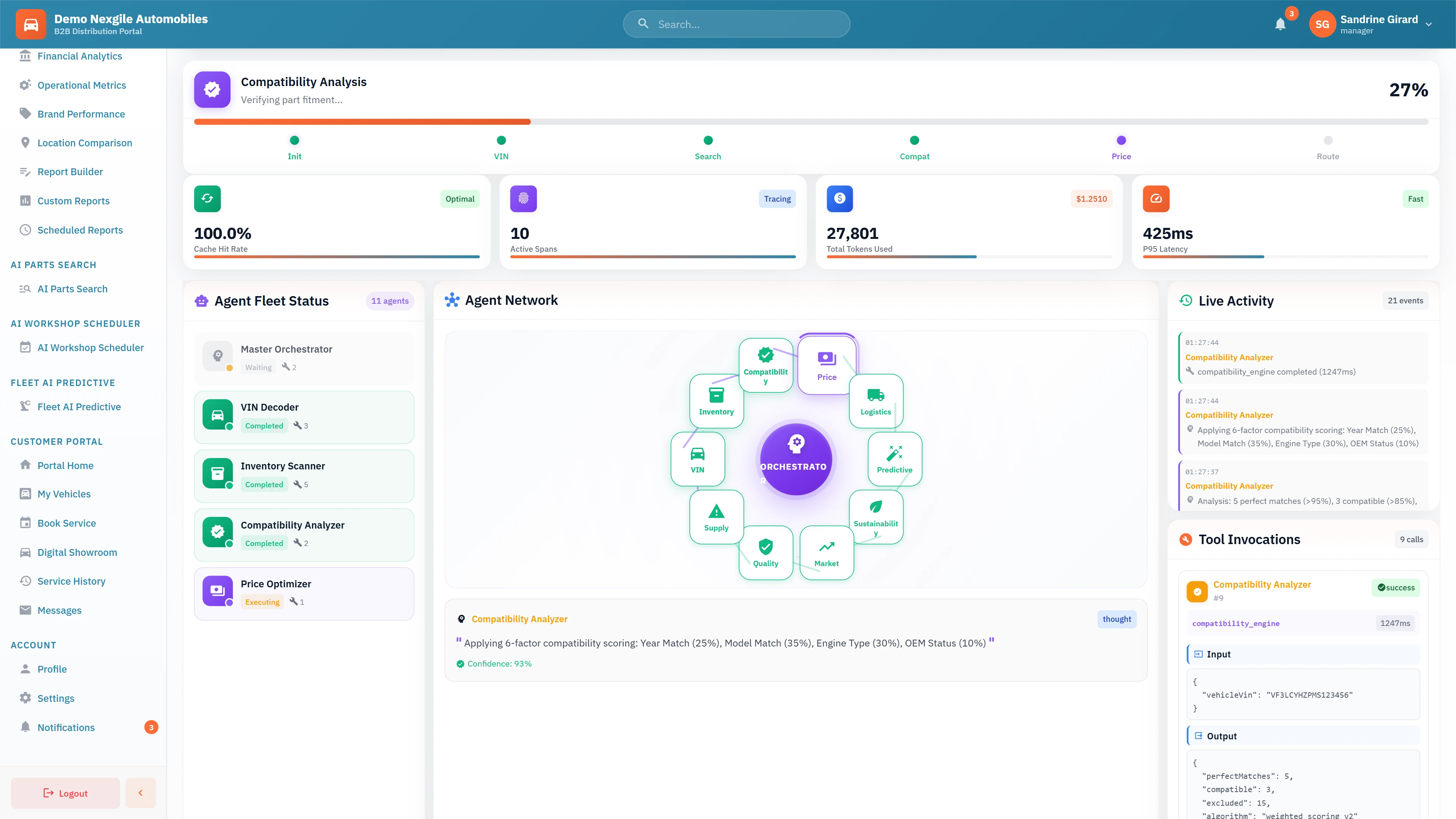Select the AI Workshop Scheduler

(x=91, y=348)
